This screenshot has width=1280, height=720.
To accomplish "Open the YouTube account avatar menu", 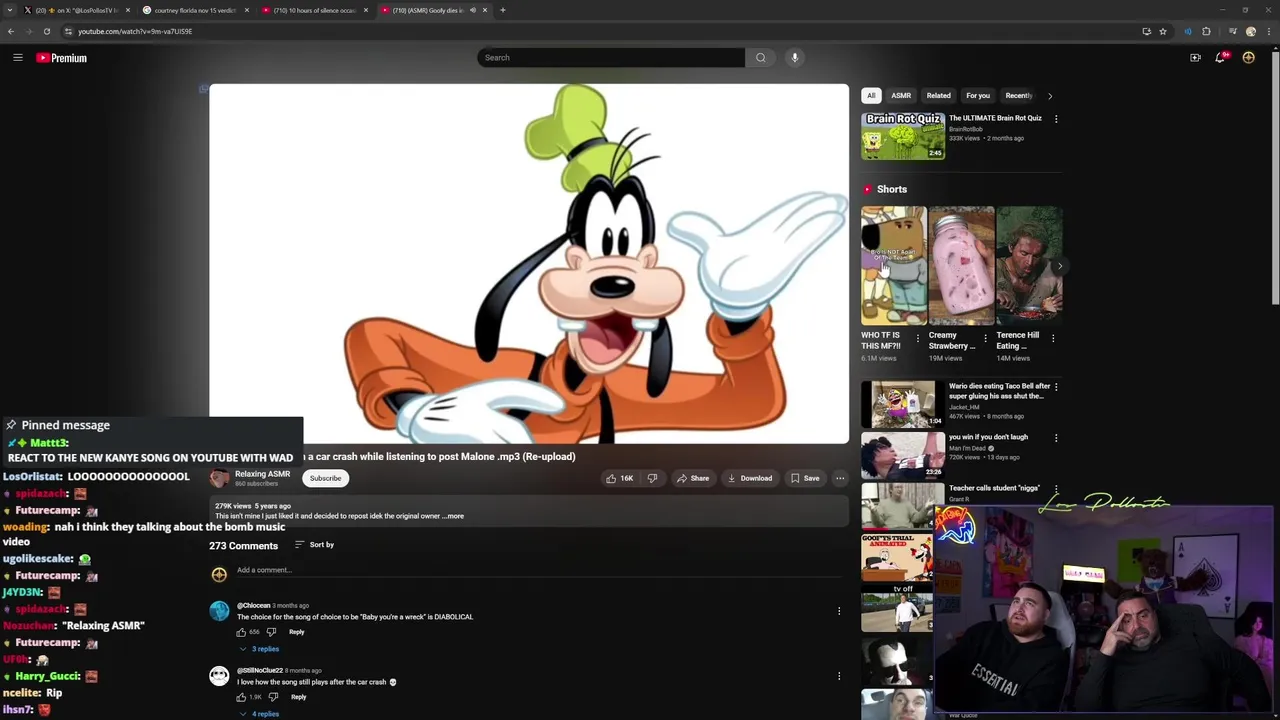I will (x=1248, y=58).
